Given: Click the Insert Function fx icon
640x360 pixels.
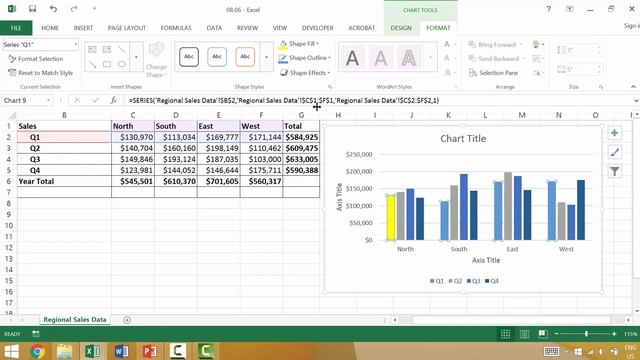Looking at the screenshot, I should point(113,100).
